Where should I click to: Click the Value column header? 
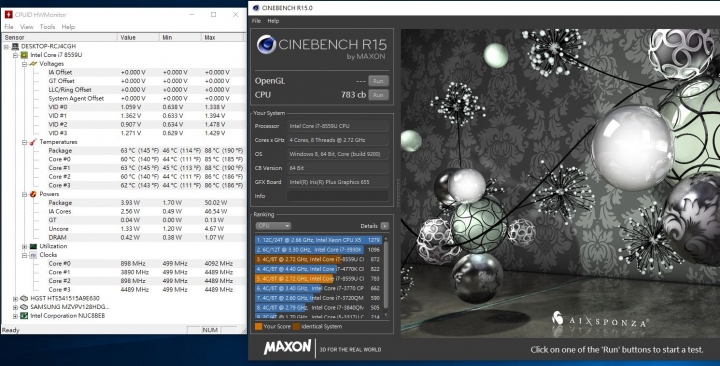[138, 38]
